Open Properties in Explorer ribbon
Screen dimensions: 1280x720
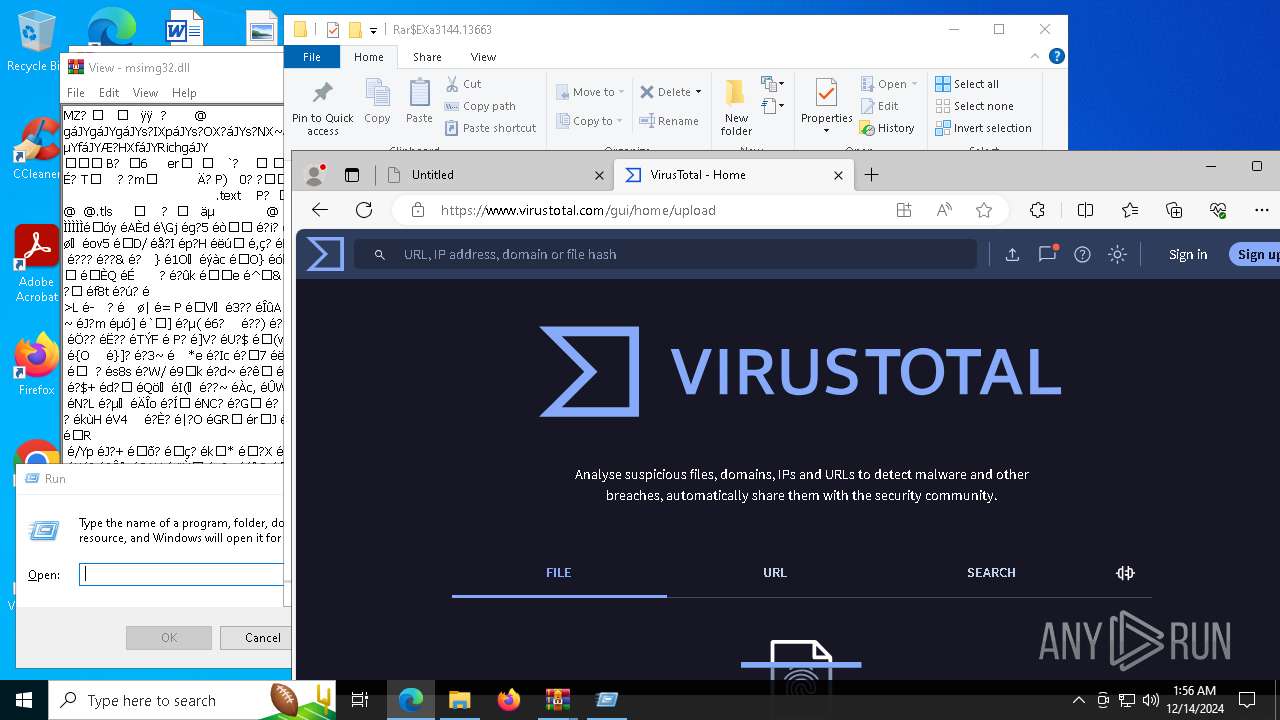point(826,101)
